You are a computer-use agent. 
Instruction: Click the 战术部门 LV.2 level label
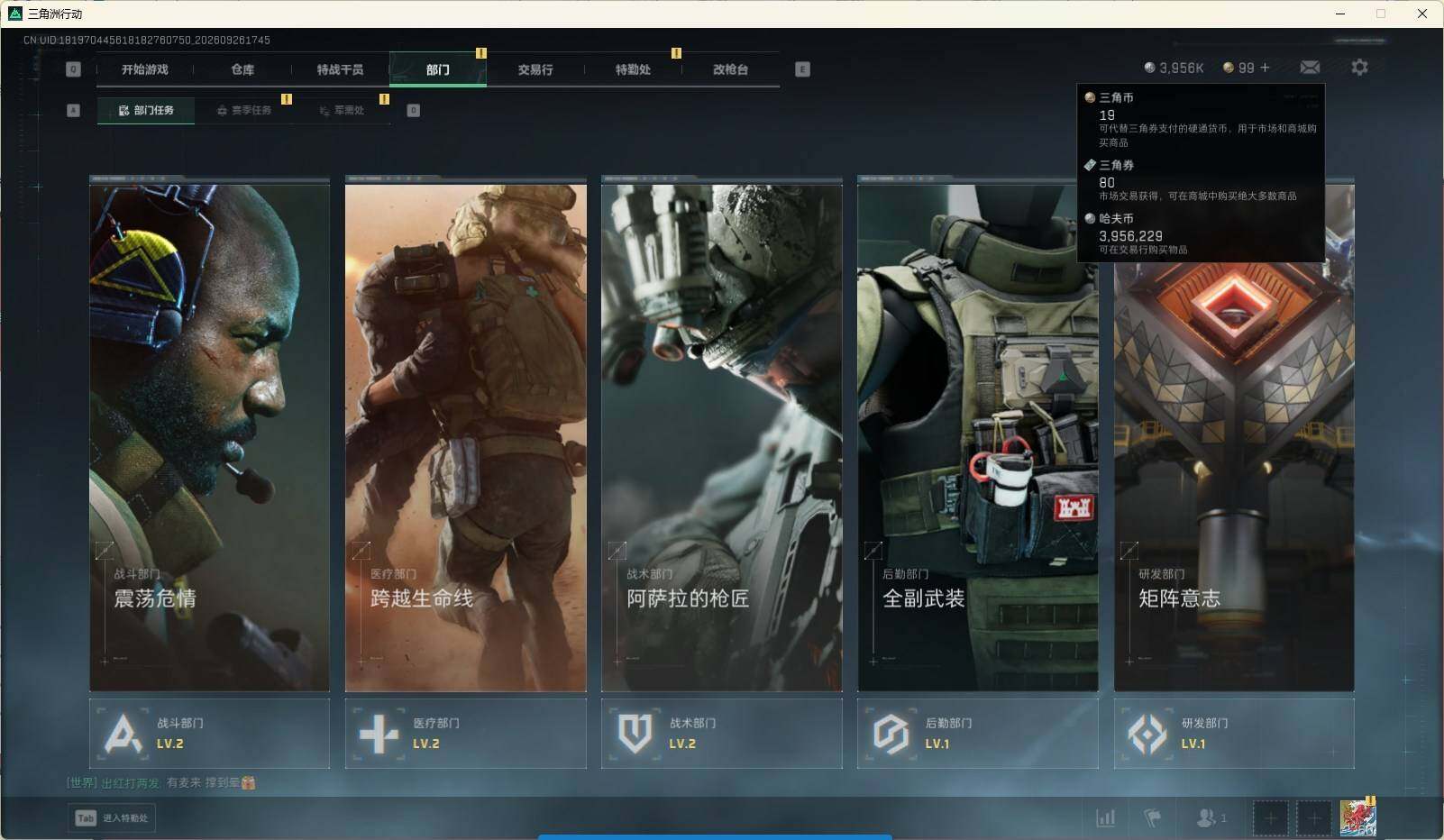[x=681, y=744]
